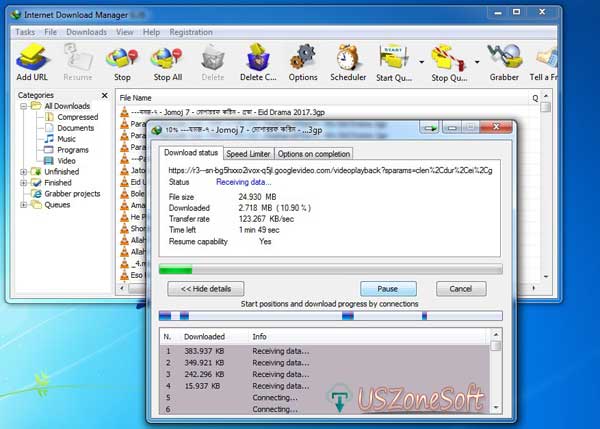Click the download URL text

point(330,170)
